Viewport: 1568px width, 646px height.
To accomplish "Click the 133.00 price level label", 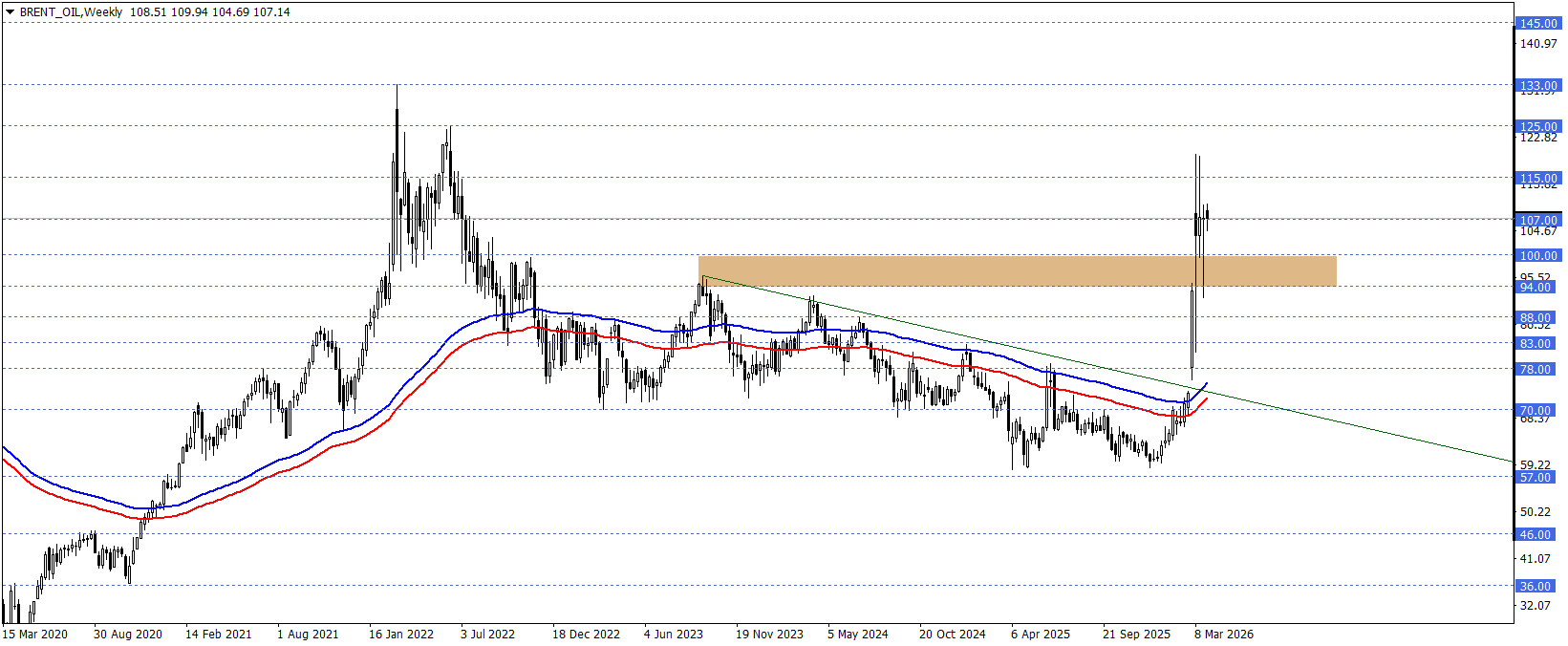I will click(1538, 86).
